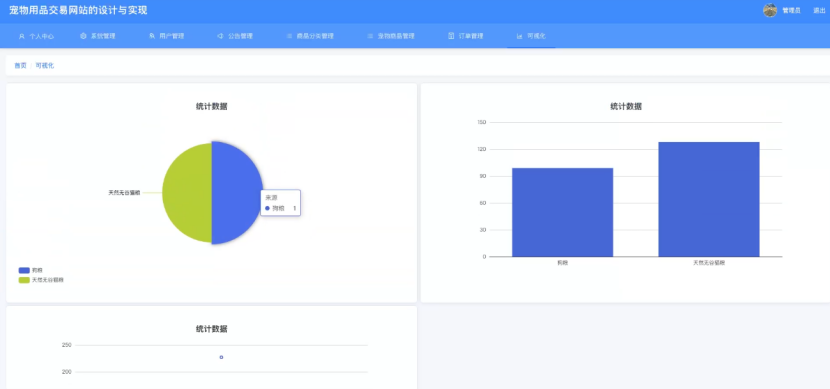The image size is (830, 389).
Task: Click the 个人中心 person icon
Action: (x=22, y=37)
